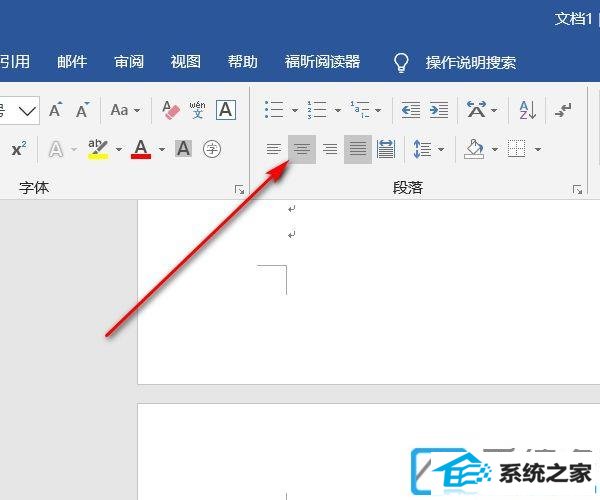
Task: Toggle show paragraph marks
Action: pos(563,110)
